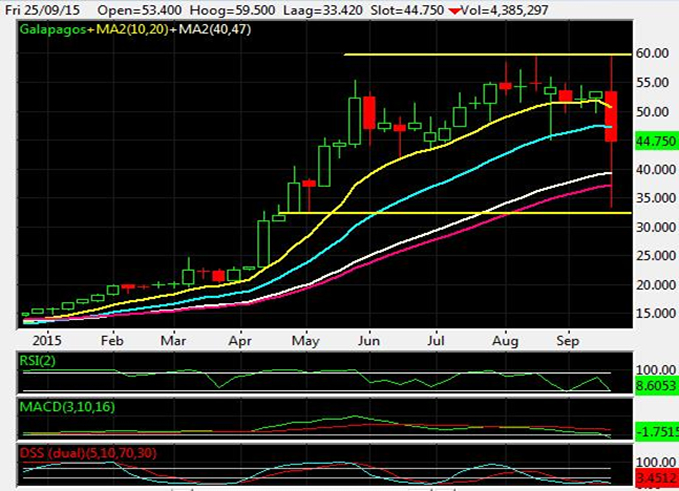Click the 60.00 price axis label

(656, 54)
